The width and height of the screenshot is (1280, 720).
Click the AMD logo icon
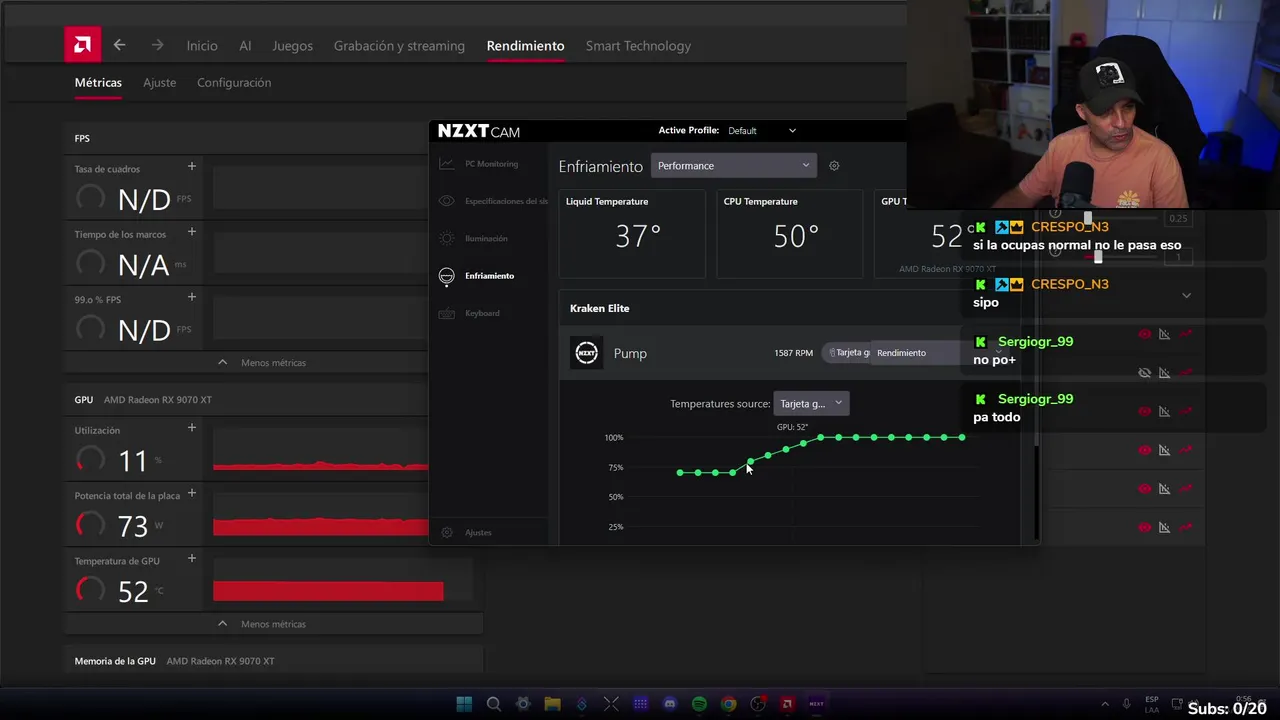click(83, 45)
